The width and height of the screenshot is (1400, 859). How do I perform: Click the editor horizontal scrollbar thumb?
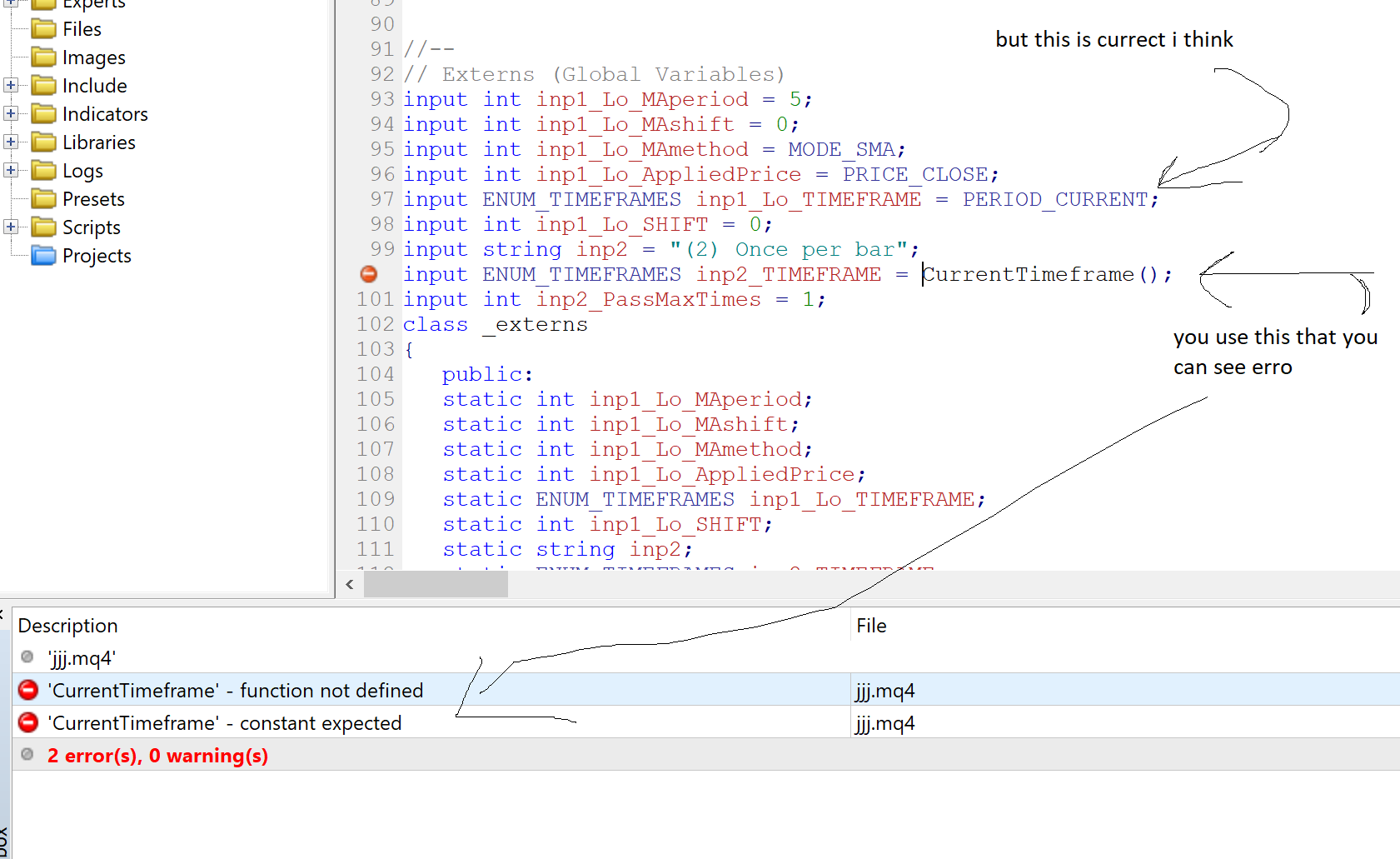[x=436, y=584]
